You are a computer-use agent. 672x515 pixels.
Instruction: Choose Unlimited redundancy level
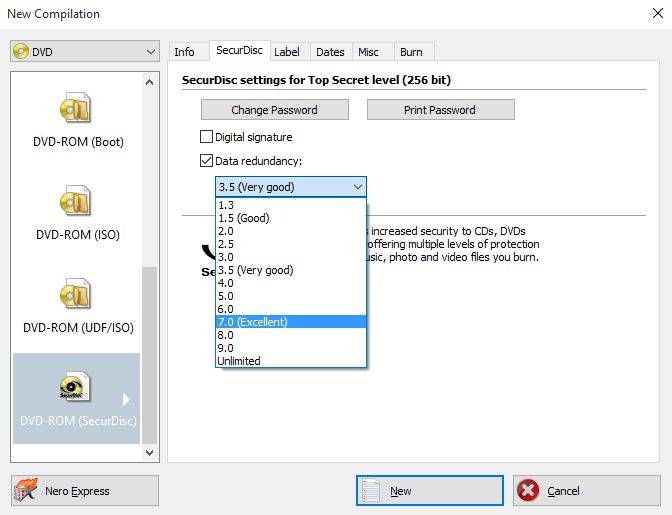291,361
